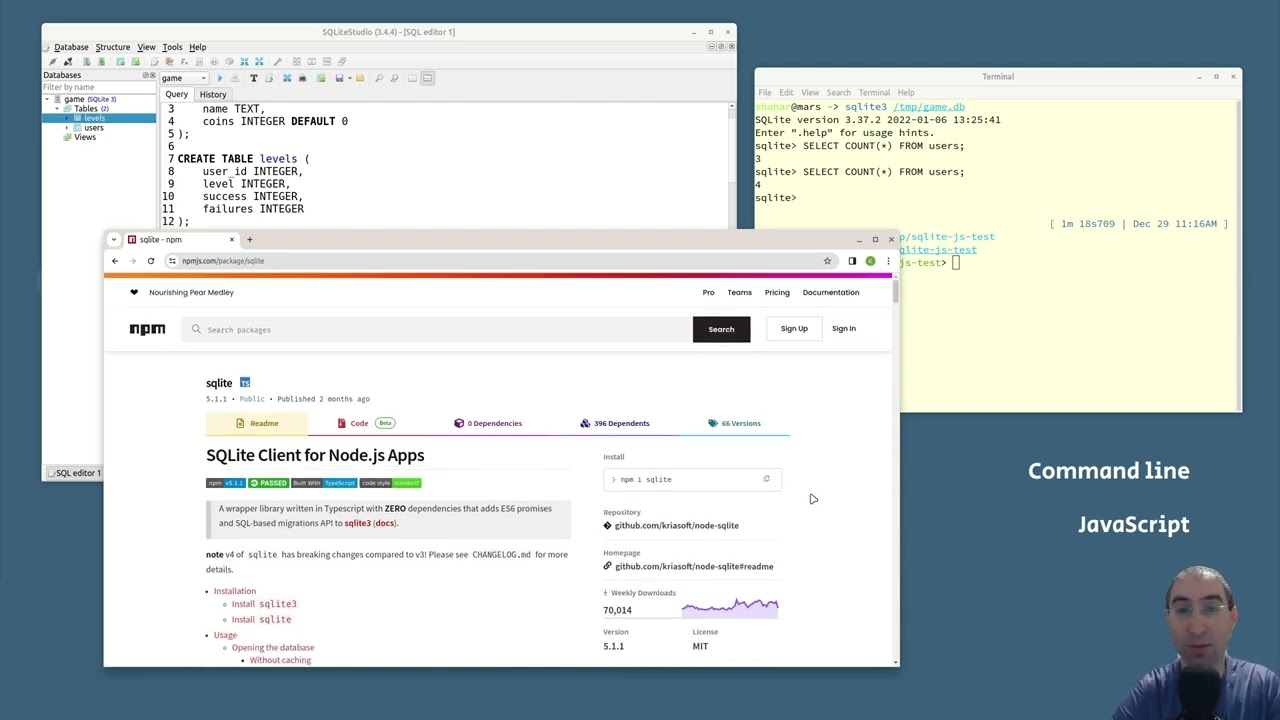Screen dimensions: 1280x720
Task: Click the Sign Up button on npm
Action: coord(794,328)
